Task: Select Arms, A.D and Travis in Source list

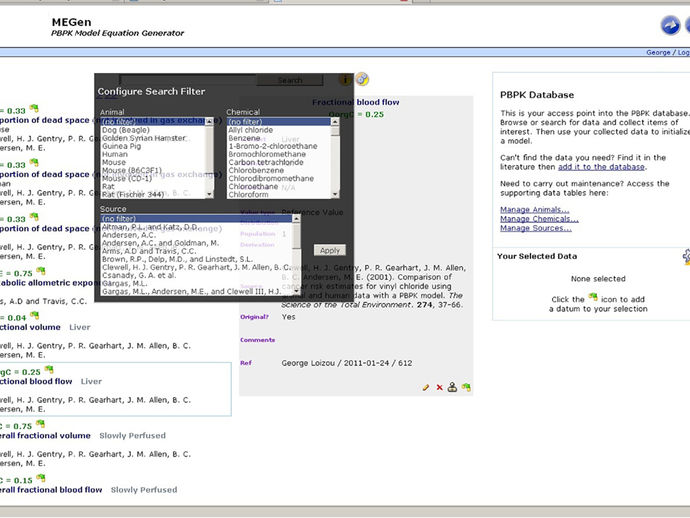Action: (x=196, y=251)
